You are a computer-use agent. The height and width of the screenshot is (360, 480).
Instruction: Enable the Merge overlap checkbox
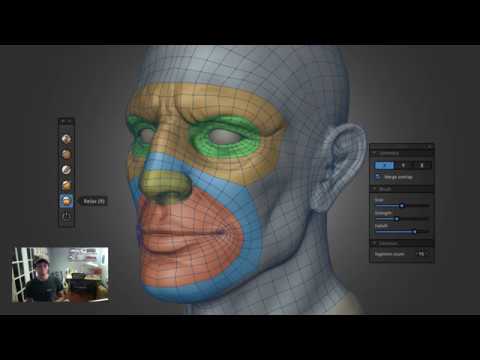pyautogui.click(x=378, y=177)
